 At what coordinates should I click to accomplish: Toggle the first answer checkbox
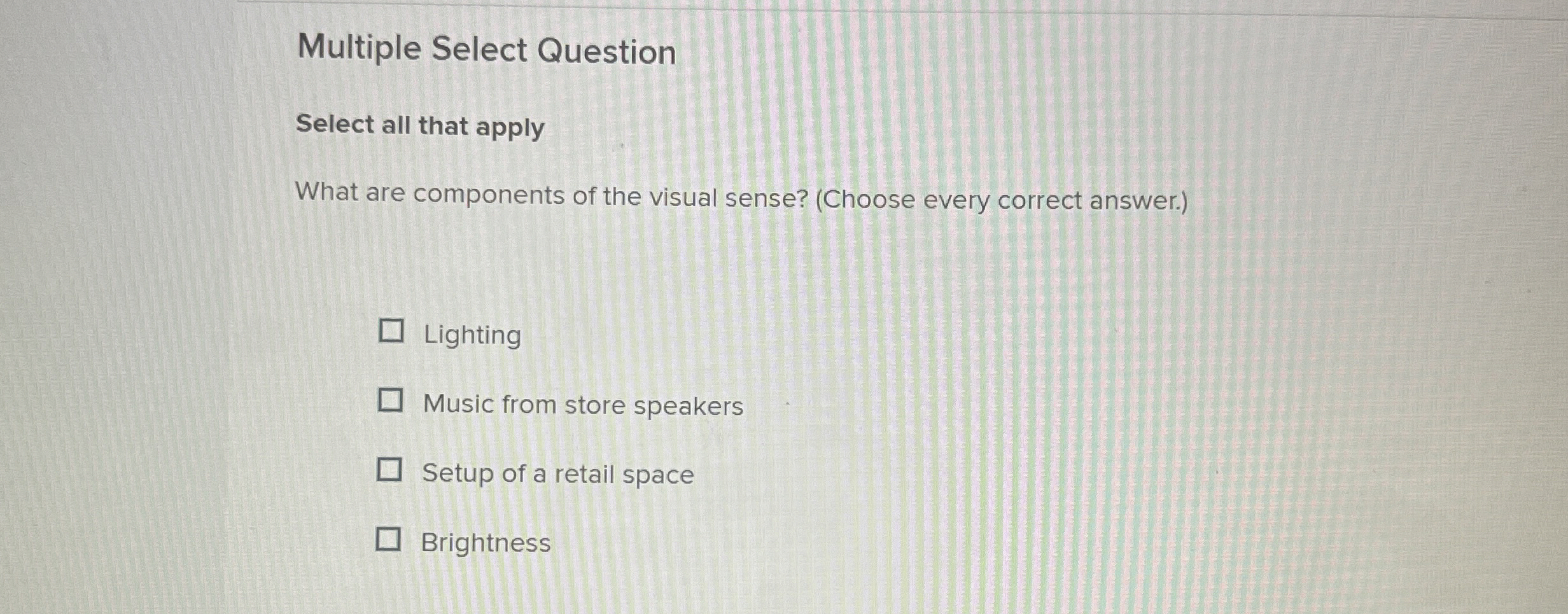[x=391, y=330]
